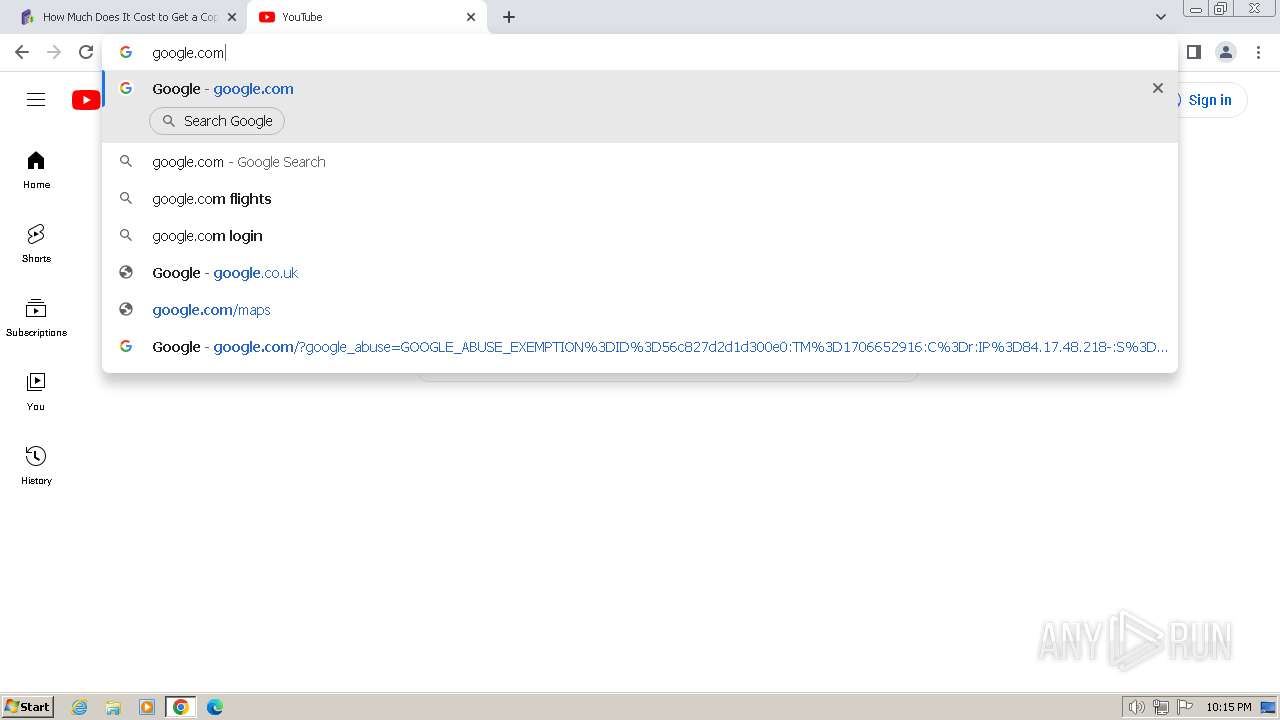Click Show desktop button in tray
The image size is (1280, 720).
tap(1268, 707)
